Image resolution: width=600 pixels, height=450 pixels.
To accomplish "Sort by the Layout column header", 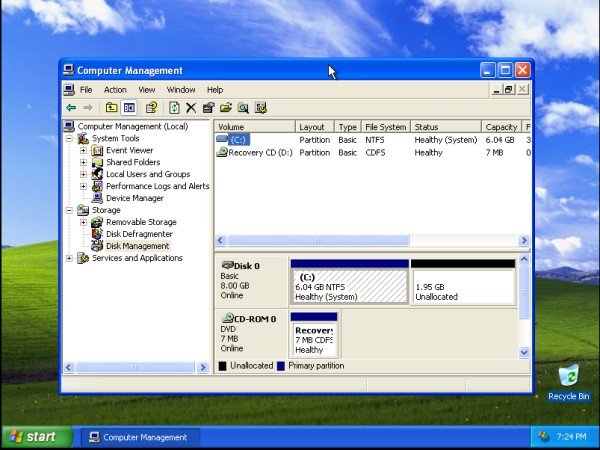I will click(315, 127).
